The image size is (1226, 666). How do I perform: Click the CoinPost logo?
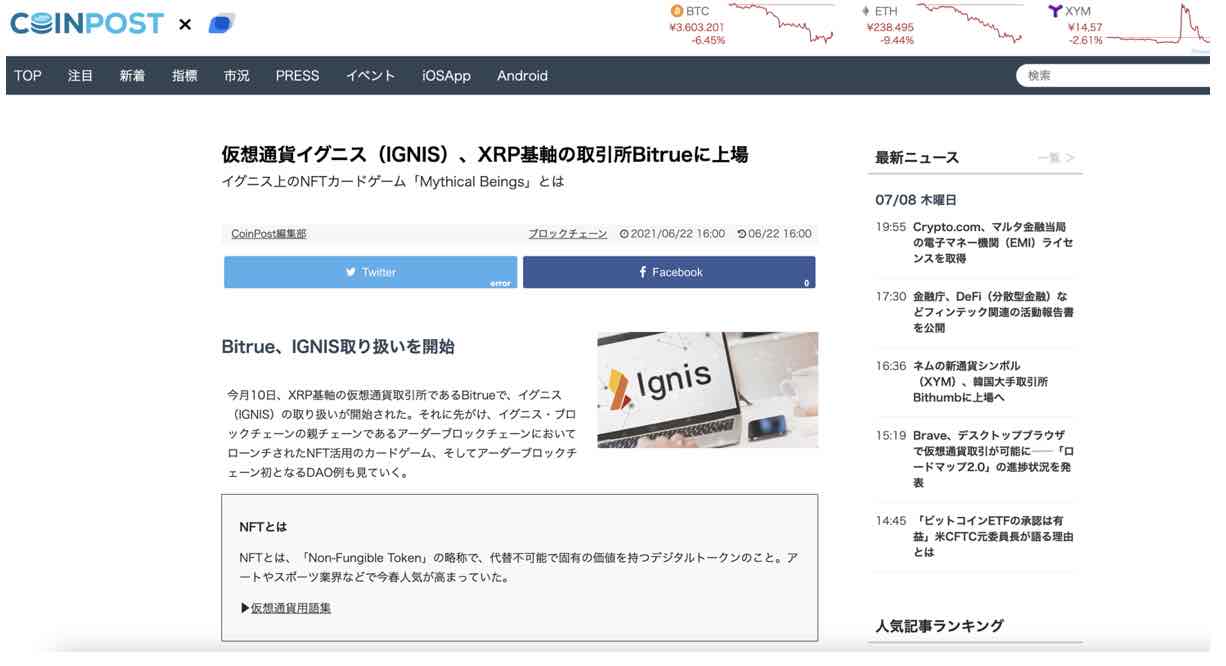86,24
